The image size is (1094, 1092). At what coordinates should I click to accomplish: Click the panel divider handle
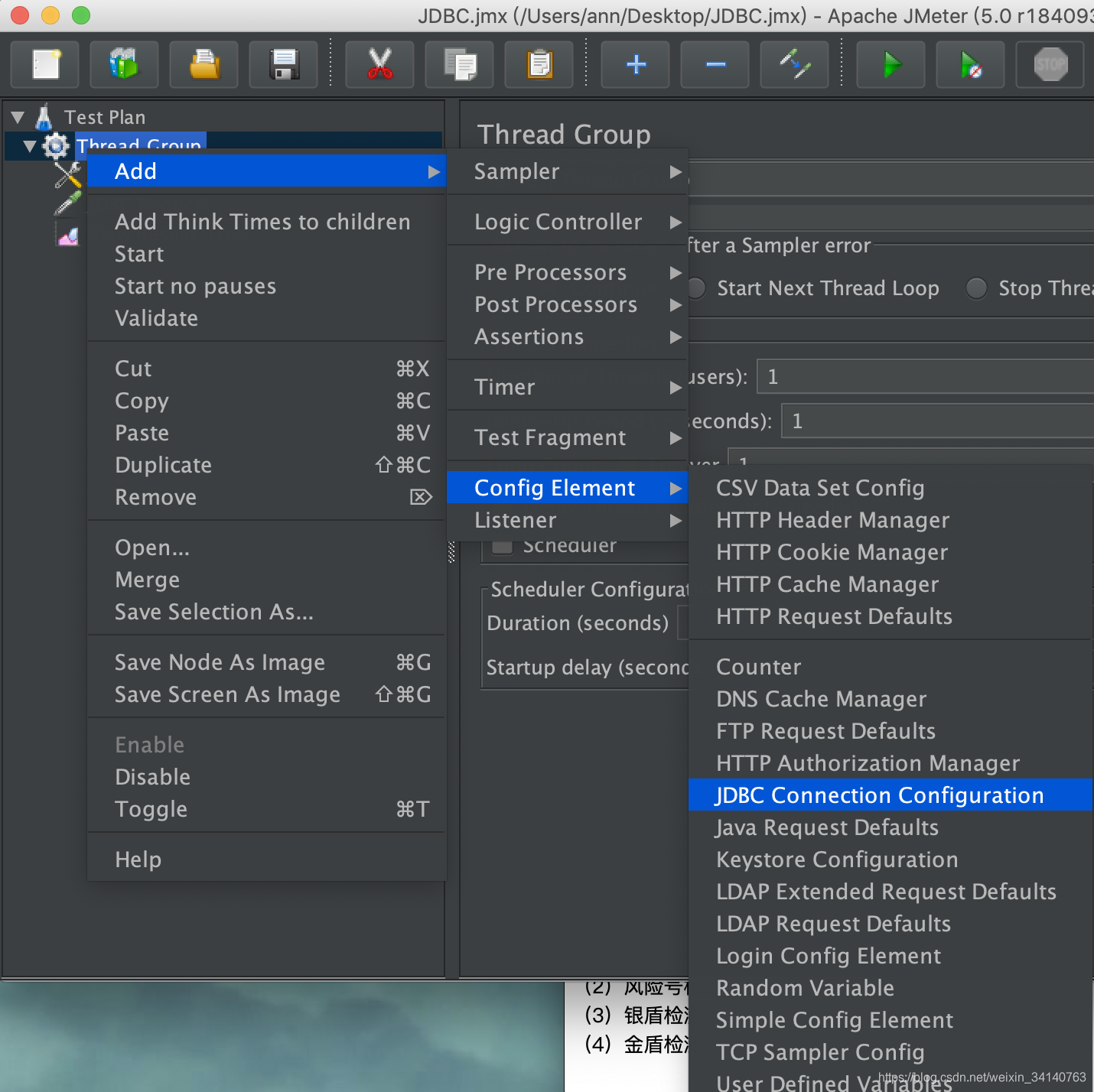point(451,552)
